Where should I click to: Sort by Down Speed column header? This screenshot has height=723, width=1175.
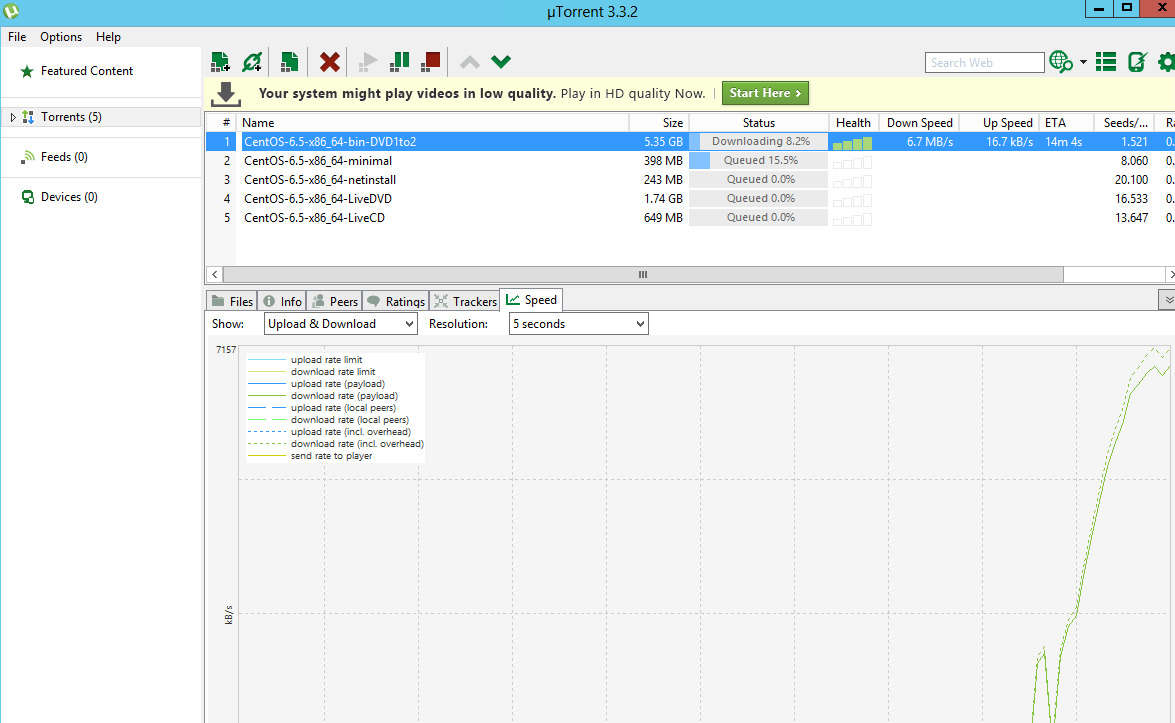tap(919, 123)
